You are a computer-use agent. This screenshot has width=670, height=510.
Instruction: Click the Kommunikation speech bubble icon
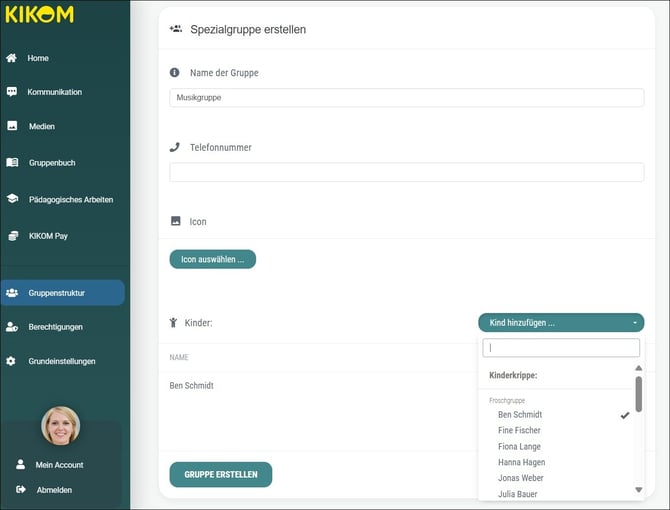pos(12,91)
